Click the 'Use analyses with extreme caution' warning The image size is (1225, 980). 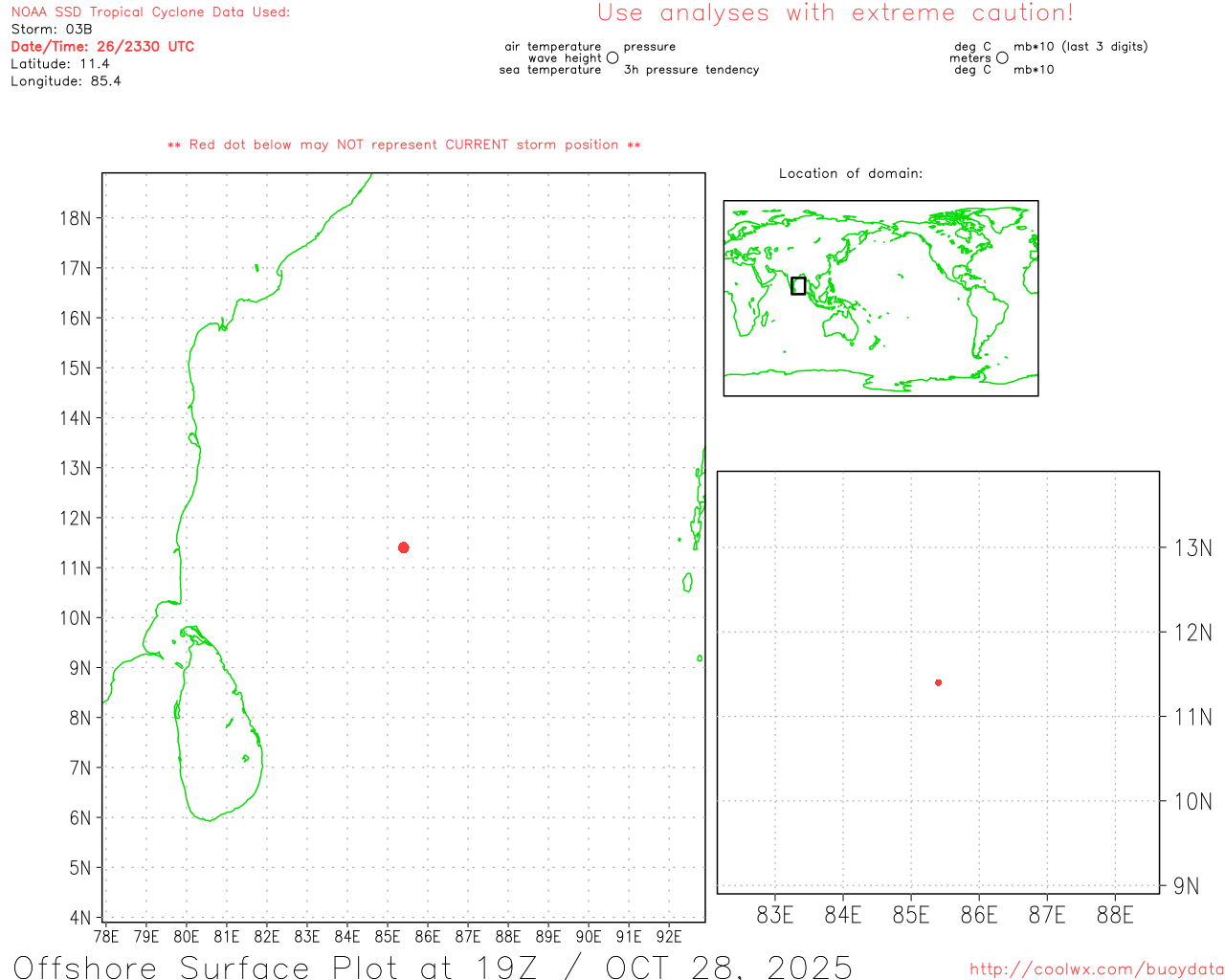point(835,13)
